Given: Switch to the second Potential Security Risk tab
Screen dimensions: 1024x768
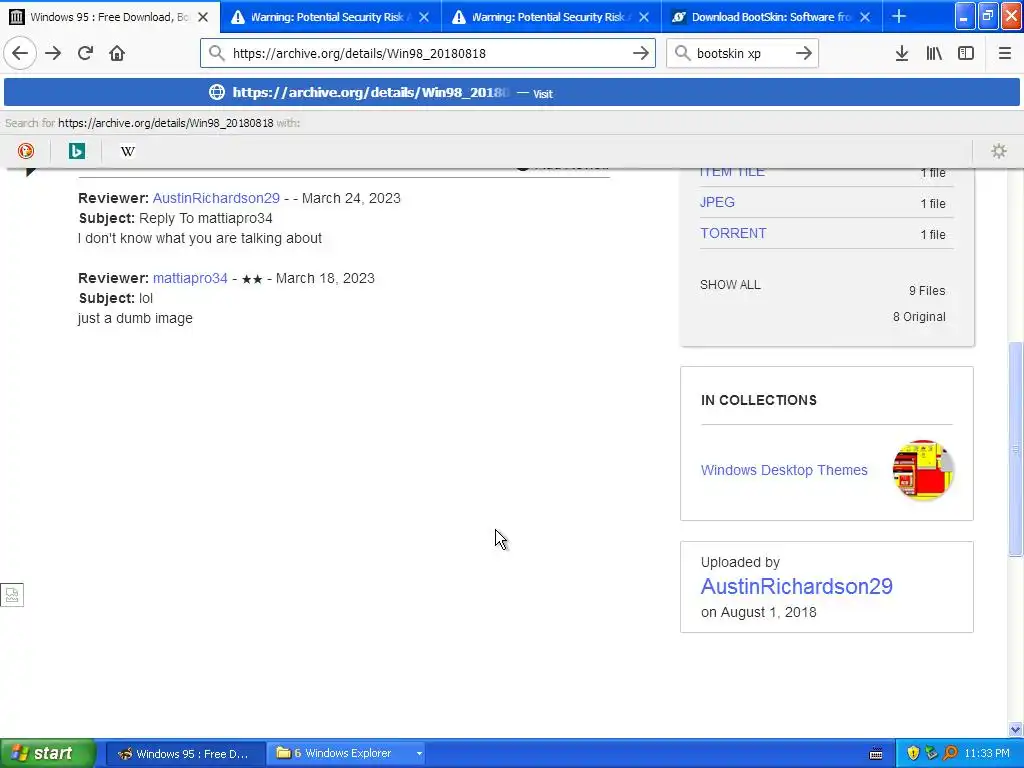Looking at the screenshot, I should coord(552,17).
